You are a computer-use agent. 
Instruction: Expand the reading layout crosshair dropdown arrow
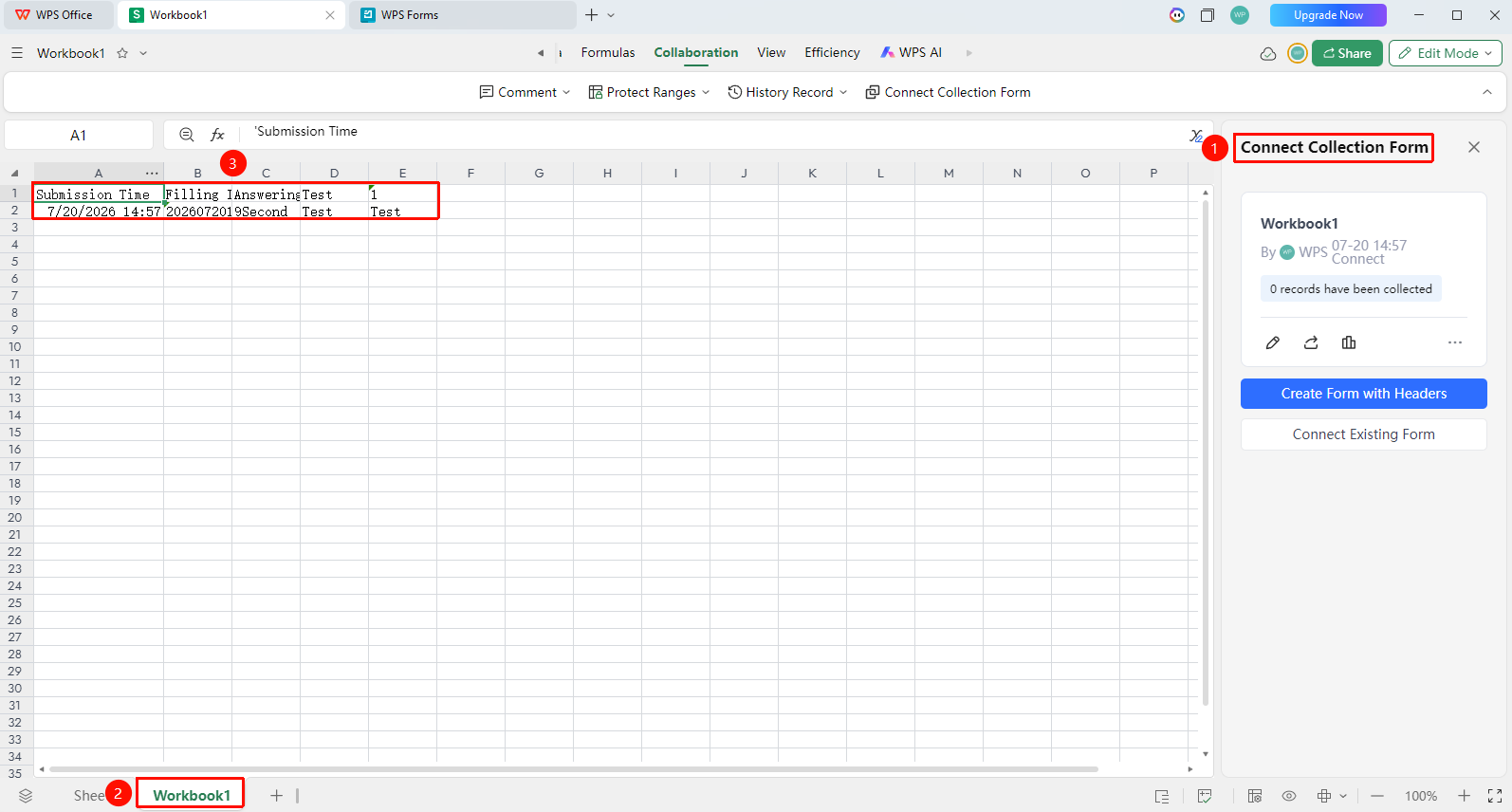(1343, 796)
